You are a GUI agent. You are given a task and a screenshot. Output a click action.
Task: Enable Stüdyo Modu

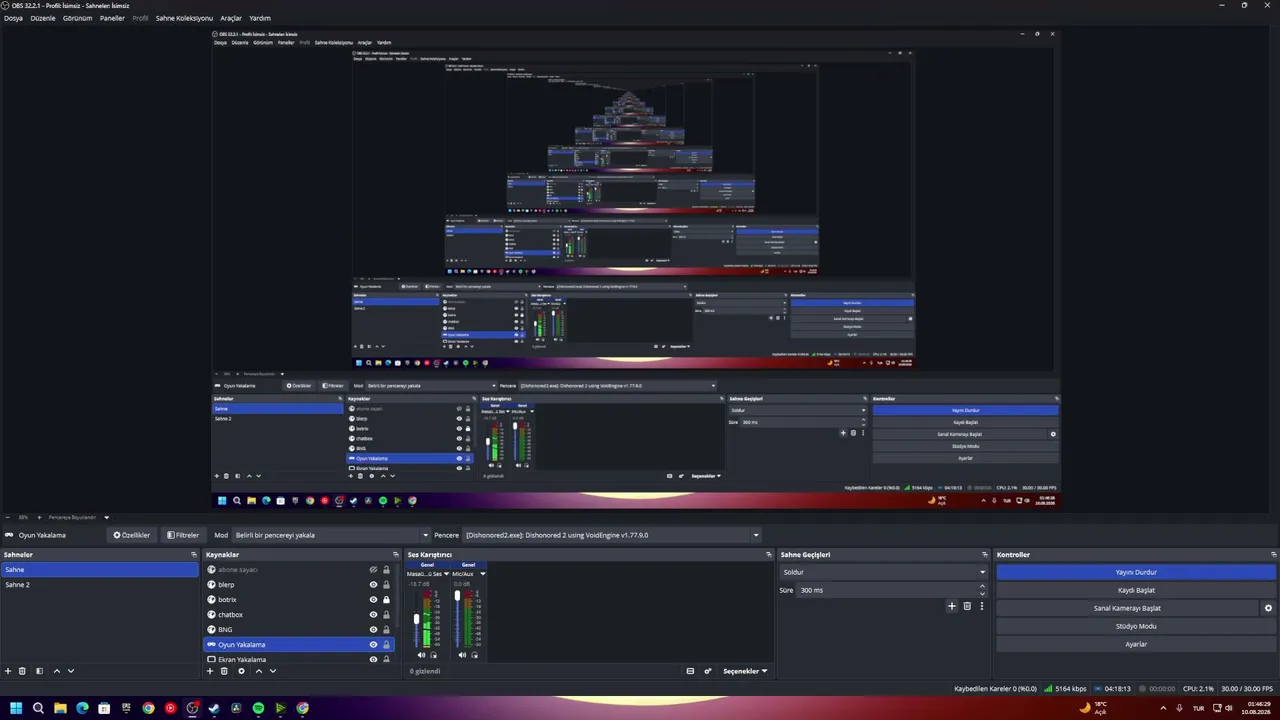(x=1136, y=626)
